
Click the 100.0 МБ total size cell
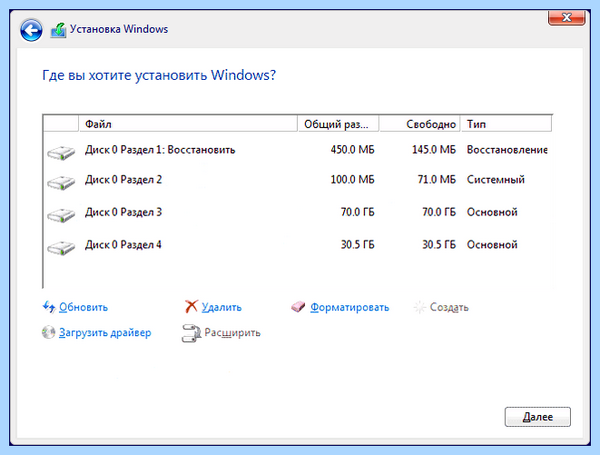click(352, 180)
